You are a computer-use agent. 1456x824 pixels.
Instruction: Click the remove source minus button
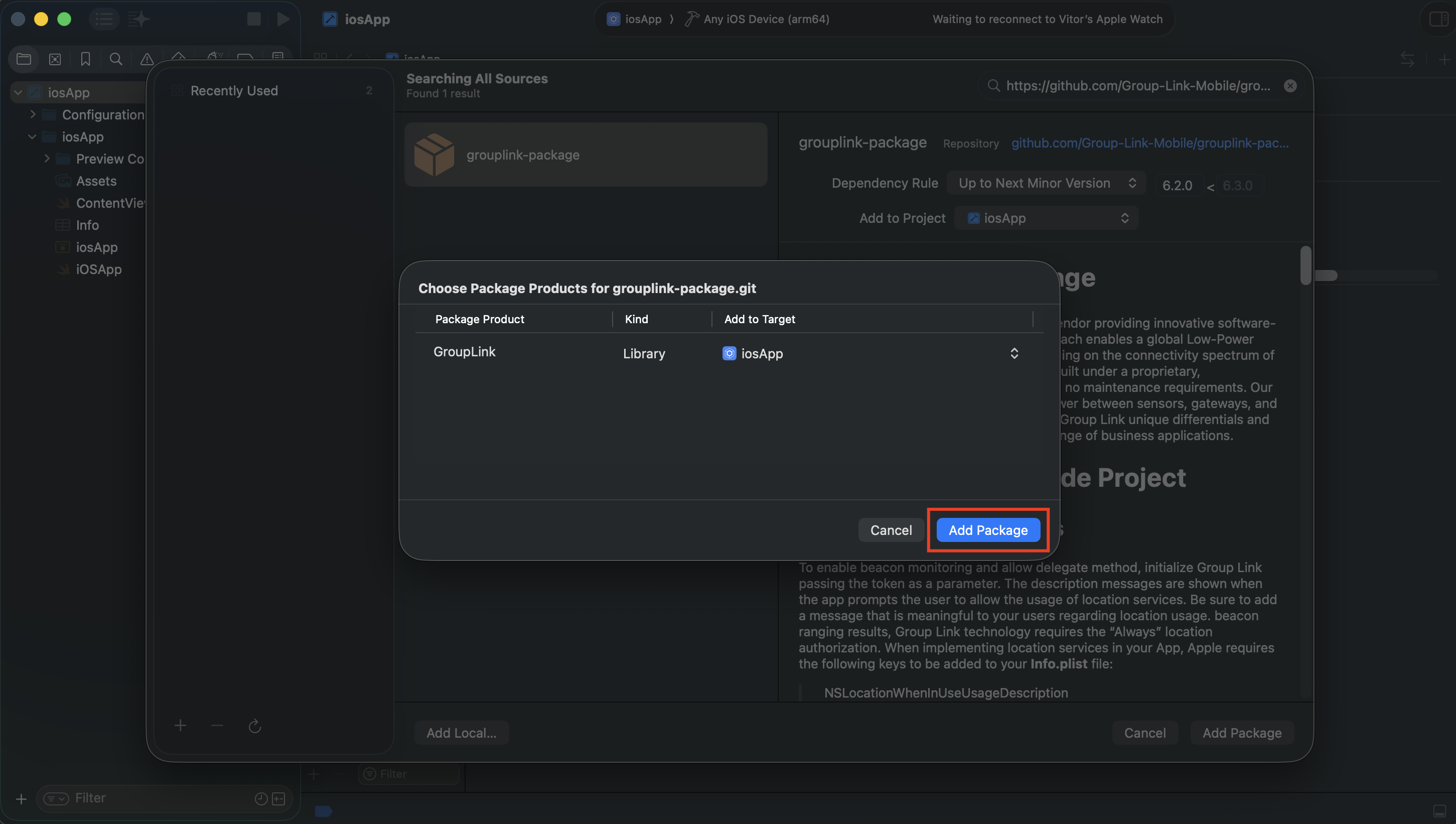click(x=217, y=726)
